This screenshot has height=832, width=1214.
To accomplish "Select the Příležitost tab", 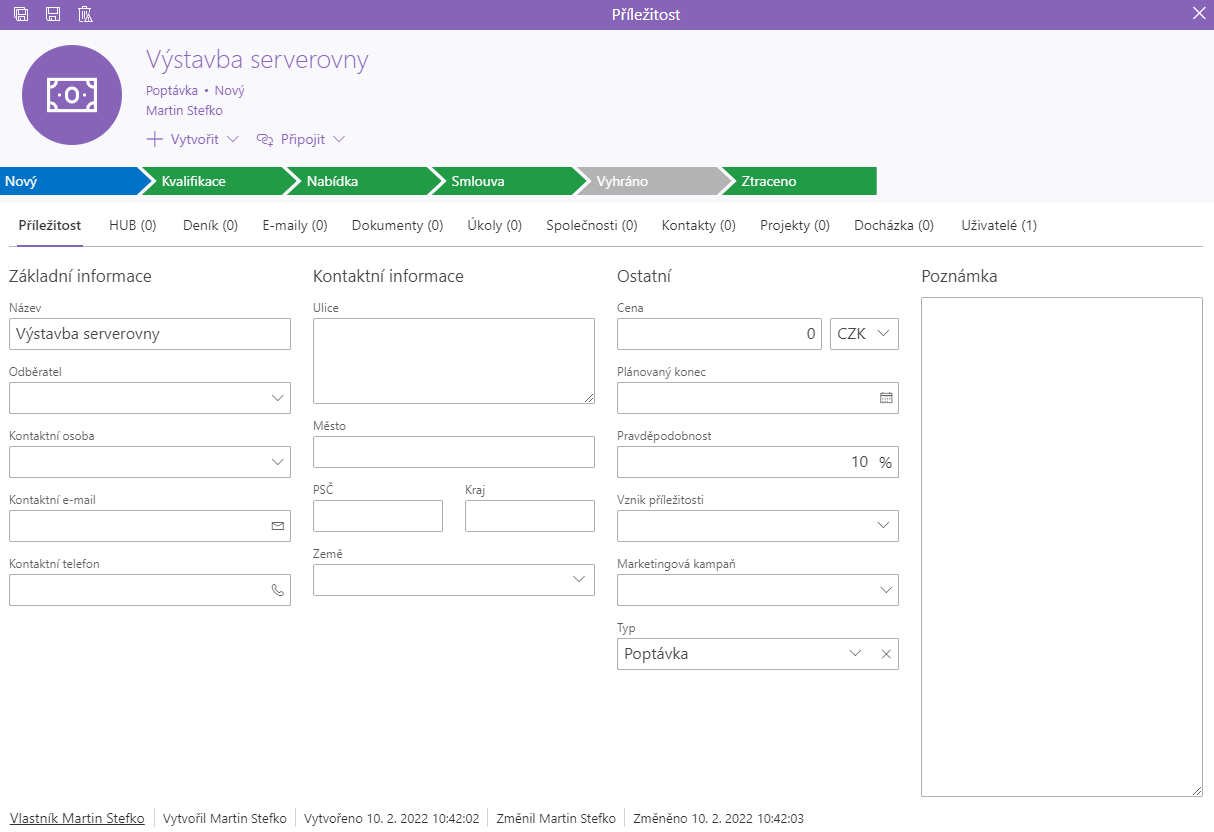I will 50,226.
